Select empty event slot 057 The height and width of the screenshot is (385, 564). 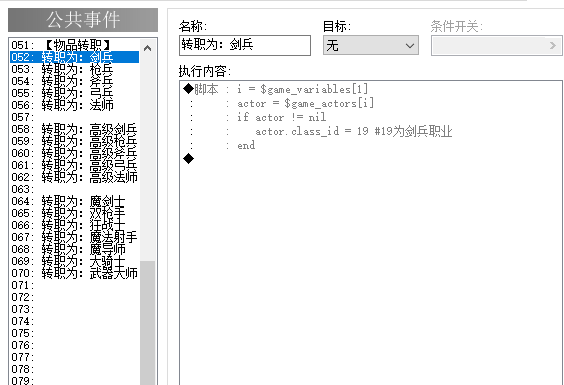tap(74, 117)
